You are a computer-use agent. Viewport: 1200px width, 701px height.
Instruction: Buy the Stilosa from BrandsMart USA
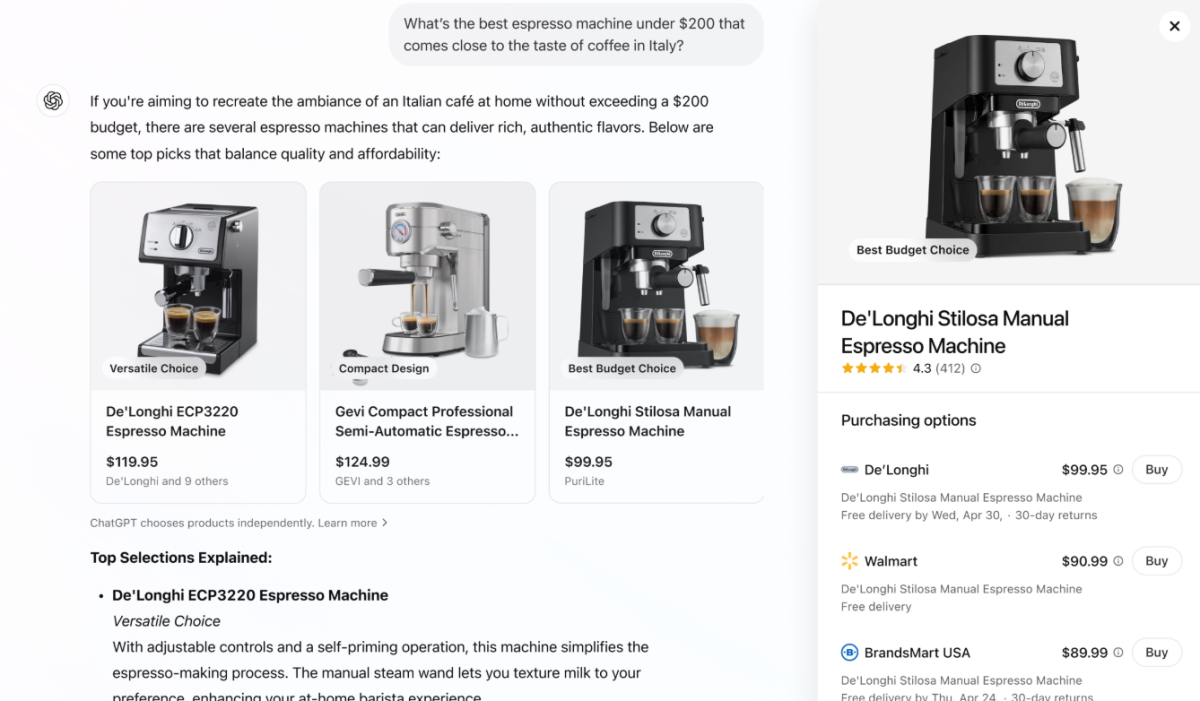[x=1157, y=652]
